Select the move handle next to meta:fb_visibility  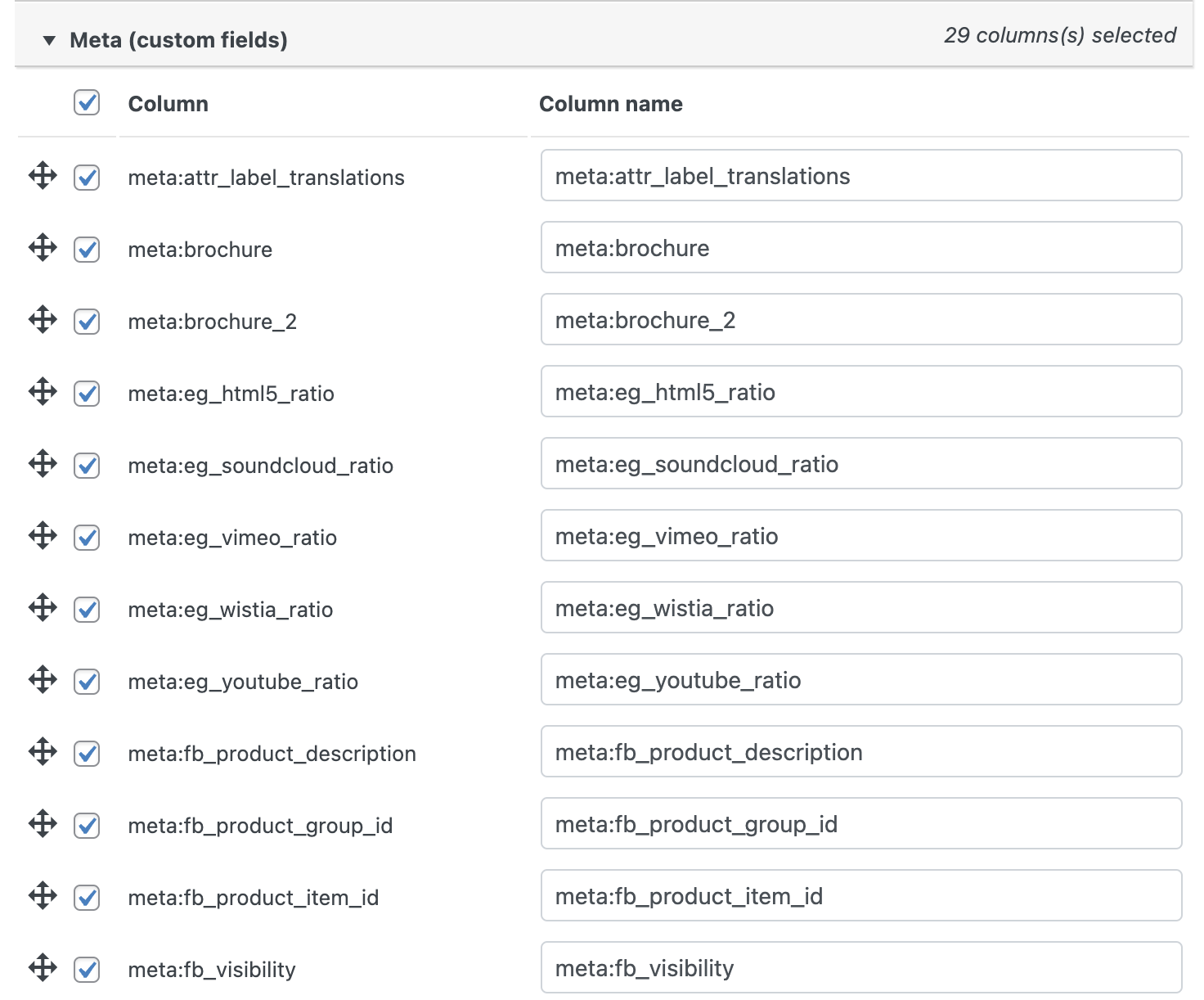coord(42,968)
